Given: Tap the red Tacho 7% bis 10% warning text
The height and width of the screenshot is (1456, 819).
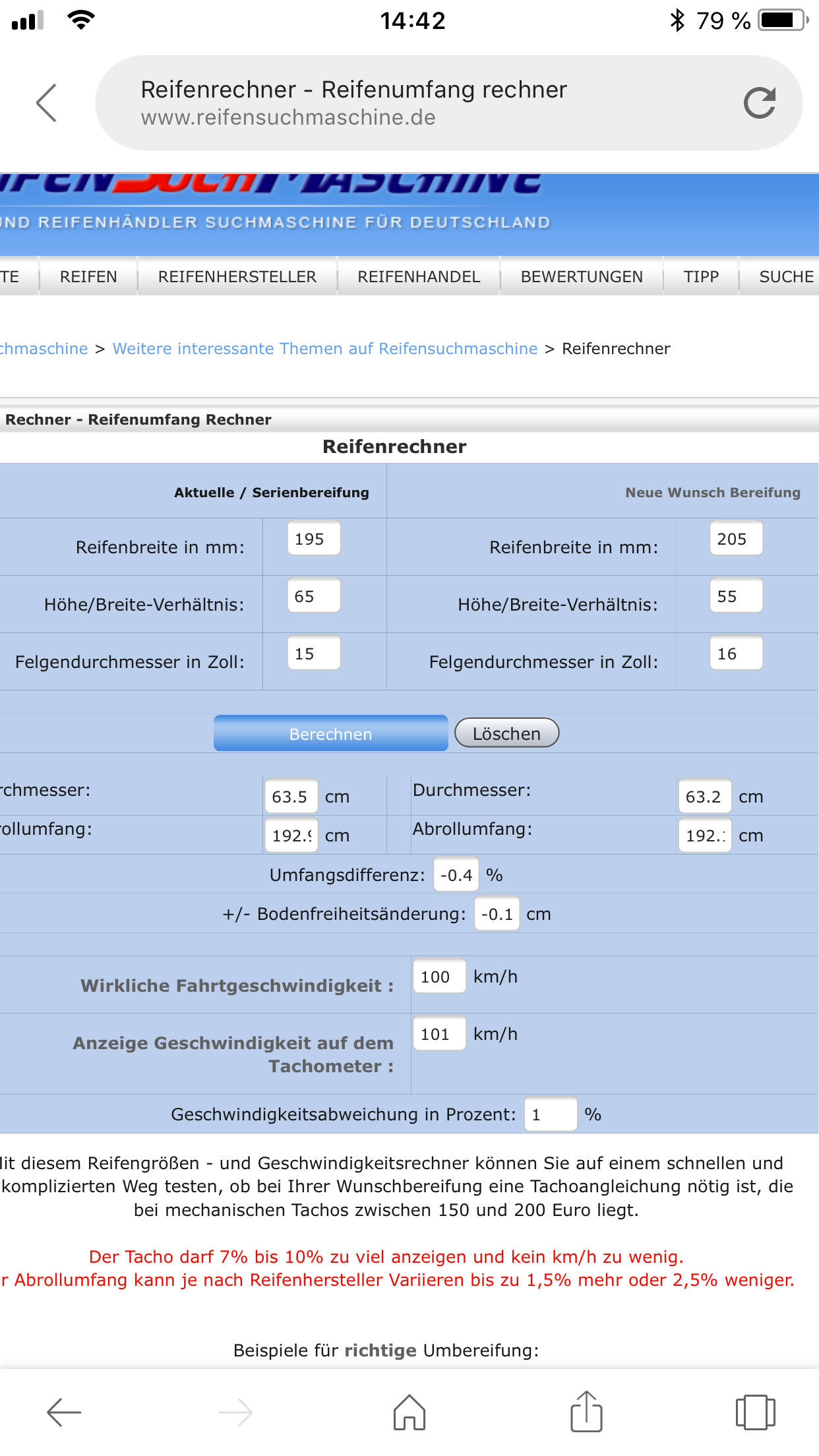Looking at the screenshot, I should pyautogui.click(x=386, y=1257).
